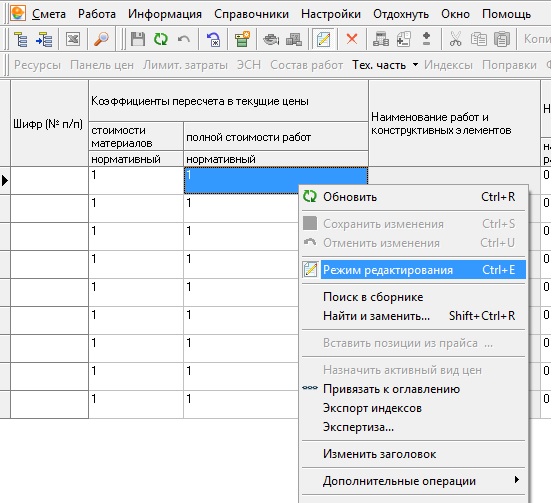Viewport: 552px width, 503px height.
Task: Click the pencil icon beside Режим редактирования
Action: [310, 270]
